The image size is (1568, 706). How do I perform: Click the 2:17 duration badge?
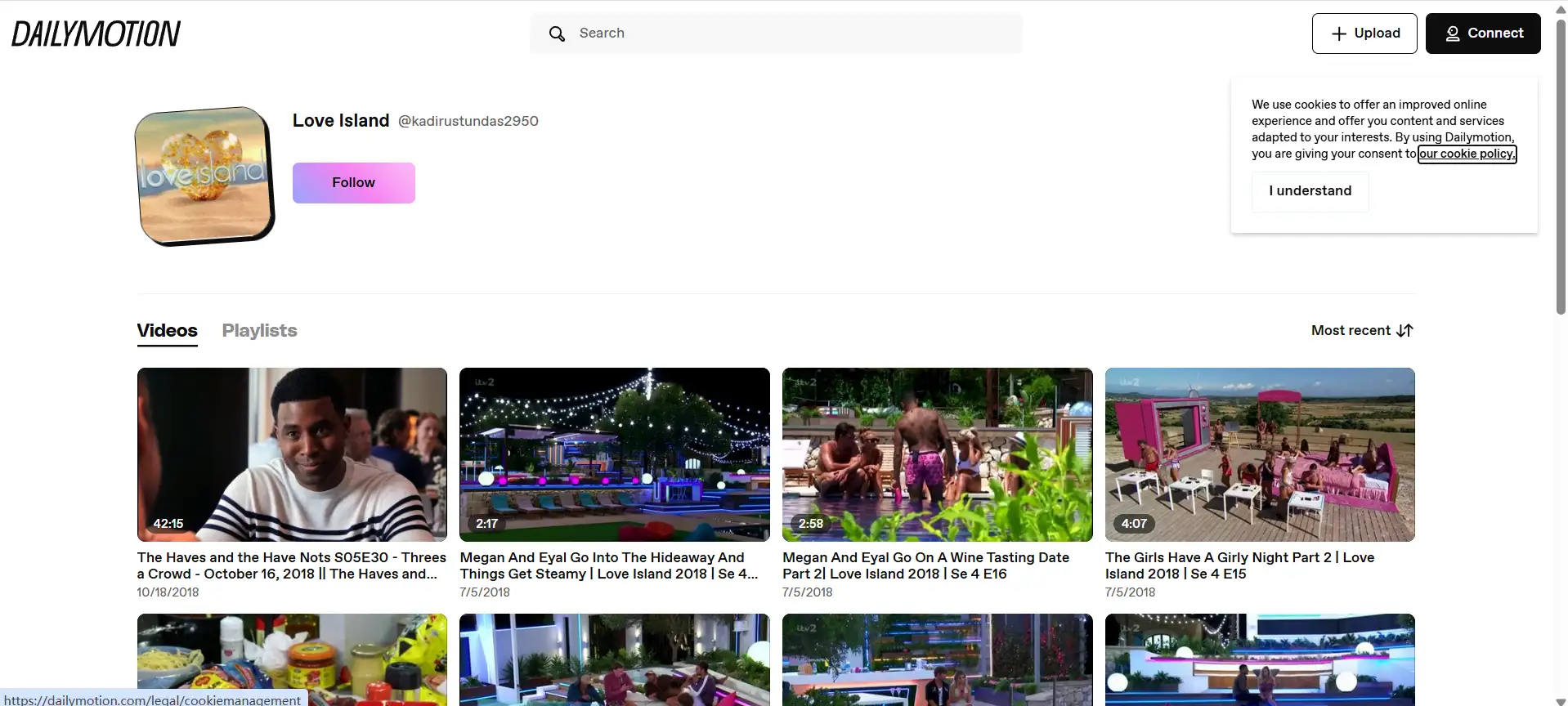coord(487,524)
